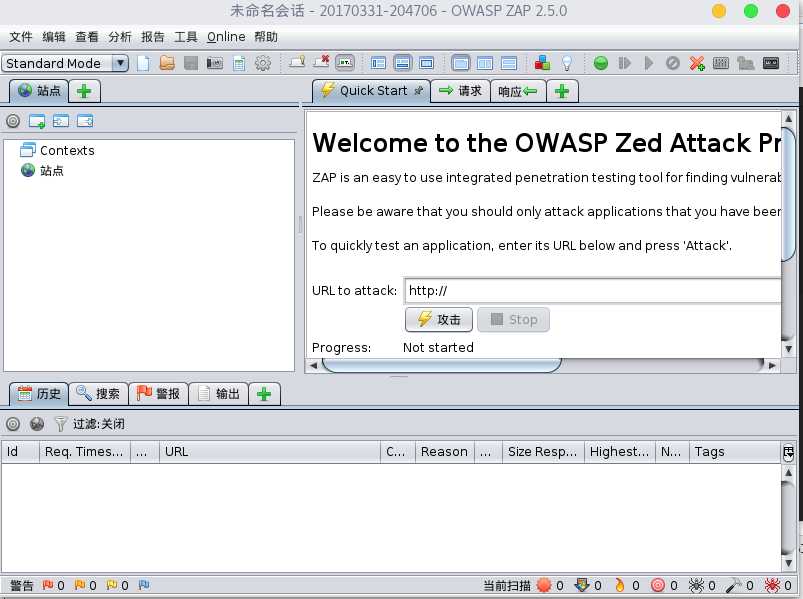
Task: Click the URL column header
Action: [x=270, y=452]
